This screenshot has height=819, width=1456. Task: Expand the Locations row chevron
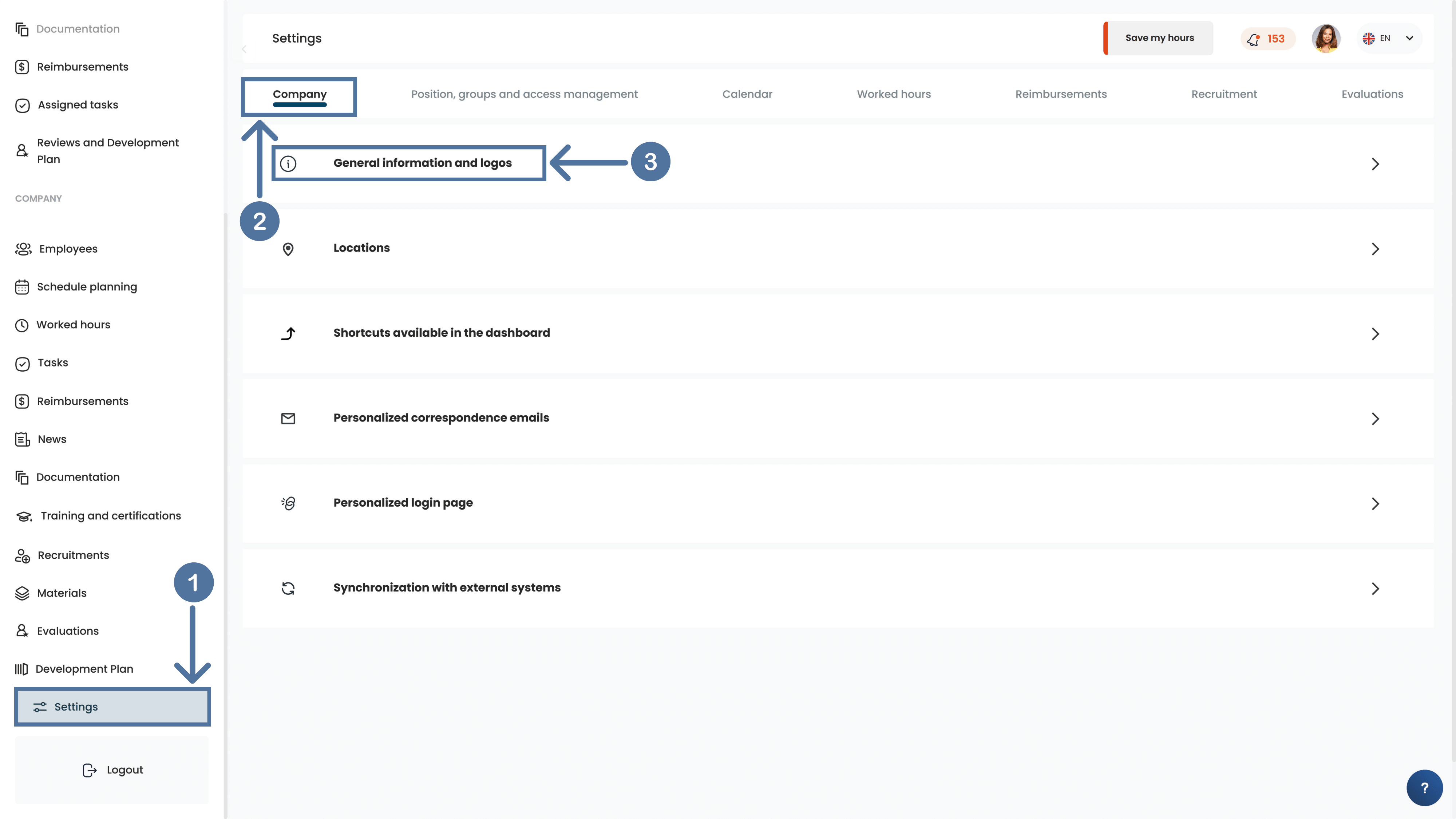coord(1375,249)
